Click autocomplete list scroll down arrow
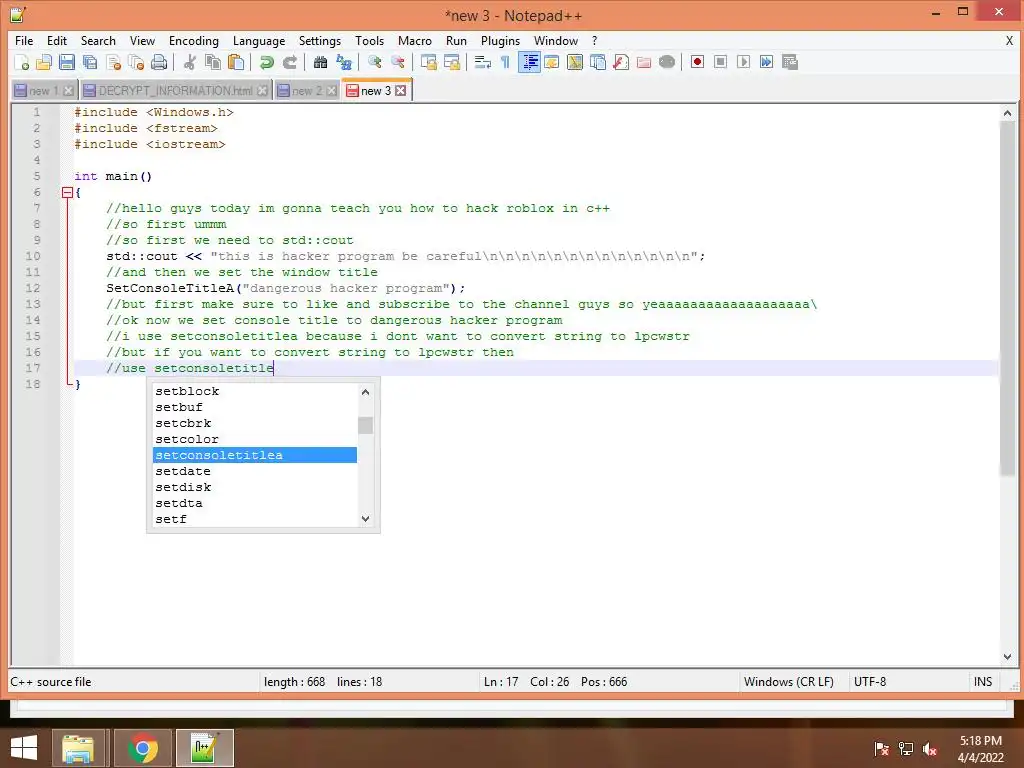The width and height of the screenshot is (1024, 768). pyautogui.click(x=366, y=519)
